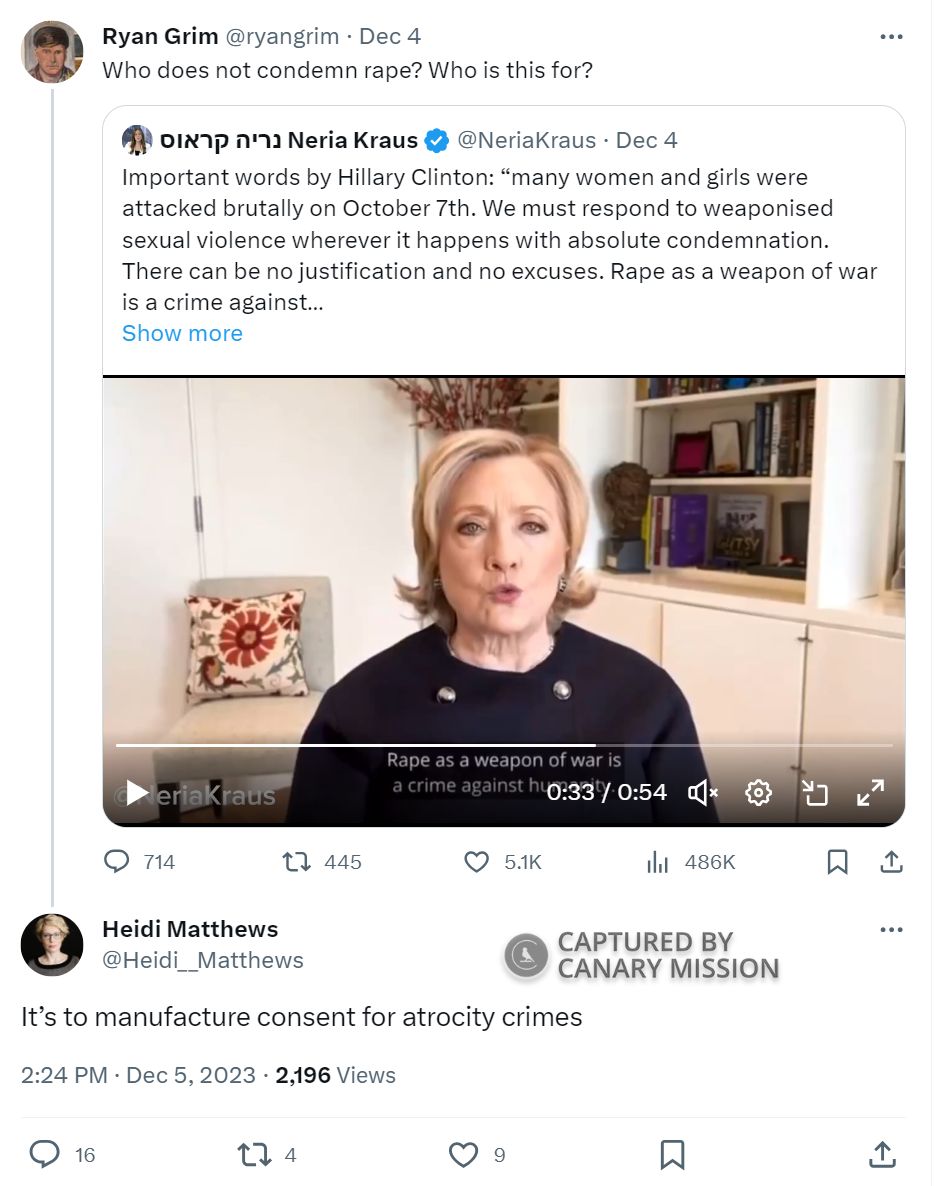The image size is (935, 1186).
Task: Expand video to fullscreen
Action: 870,793
